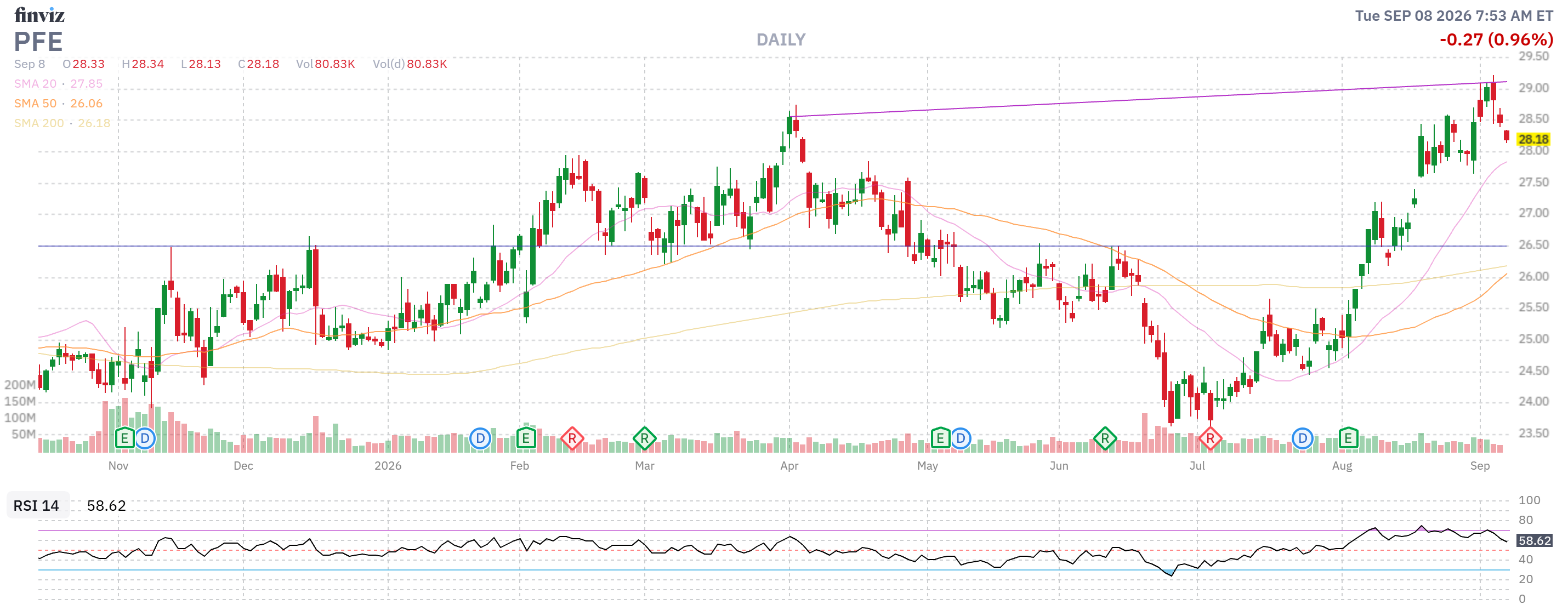Click the RSI value beside RSI 14 label
This screenshot has width=1568, height=616.
[106, 505]
